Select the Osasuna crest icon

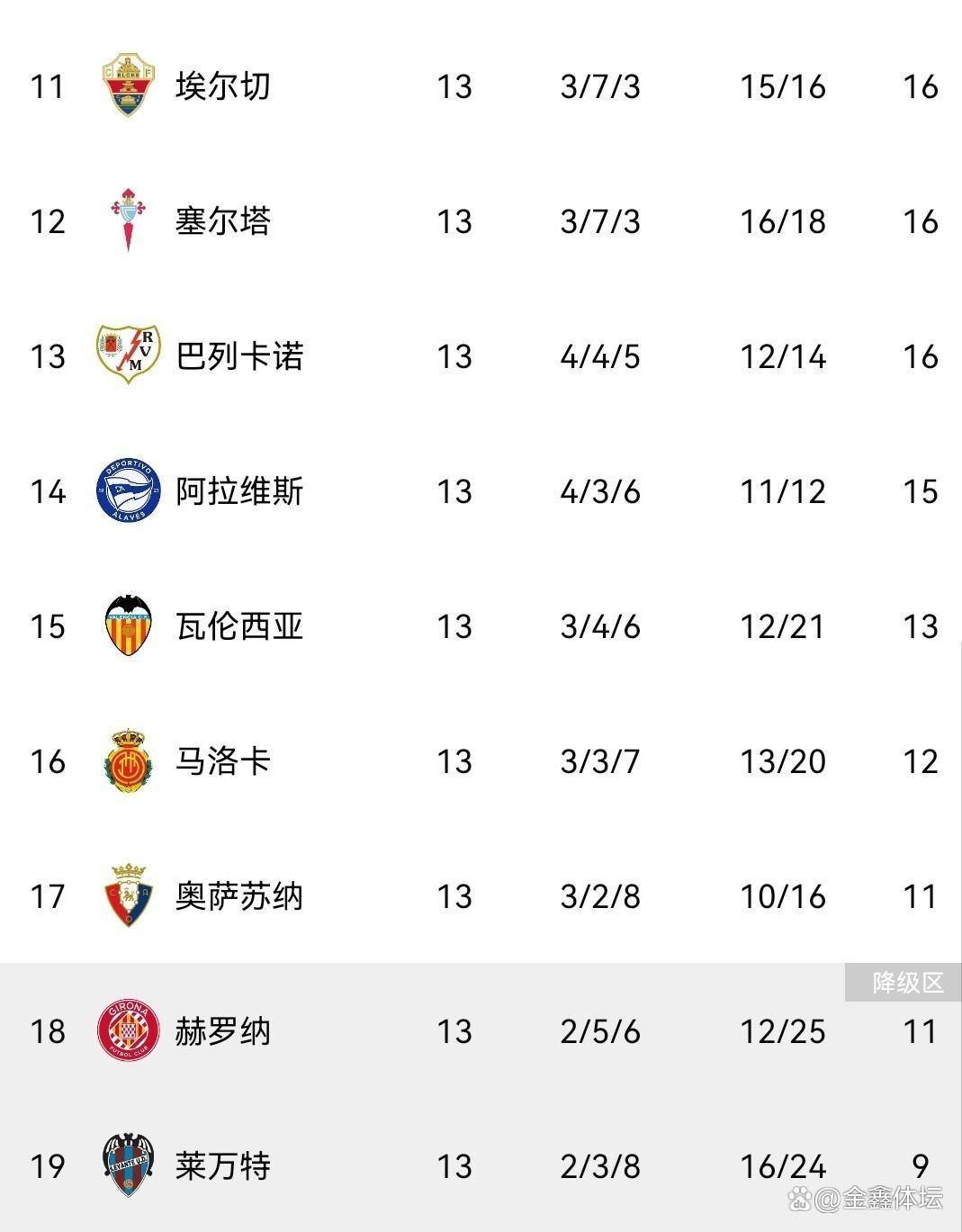click(128, 895)
